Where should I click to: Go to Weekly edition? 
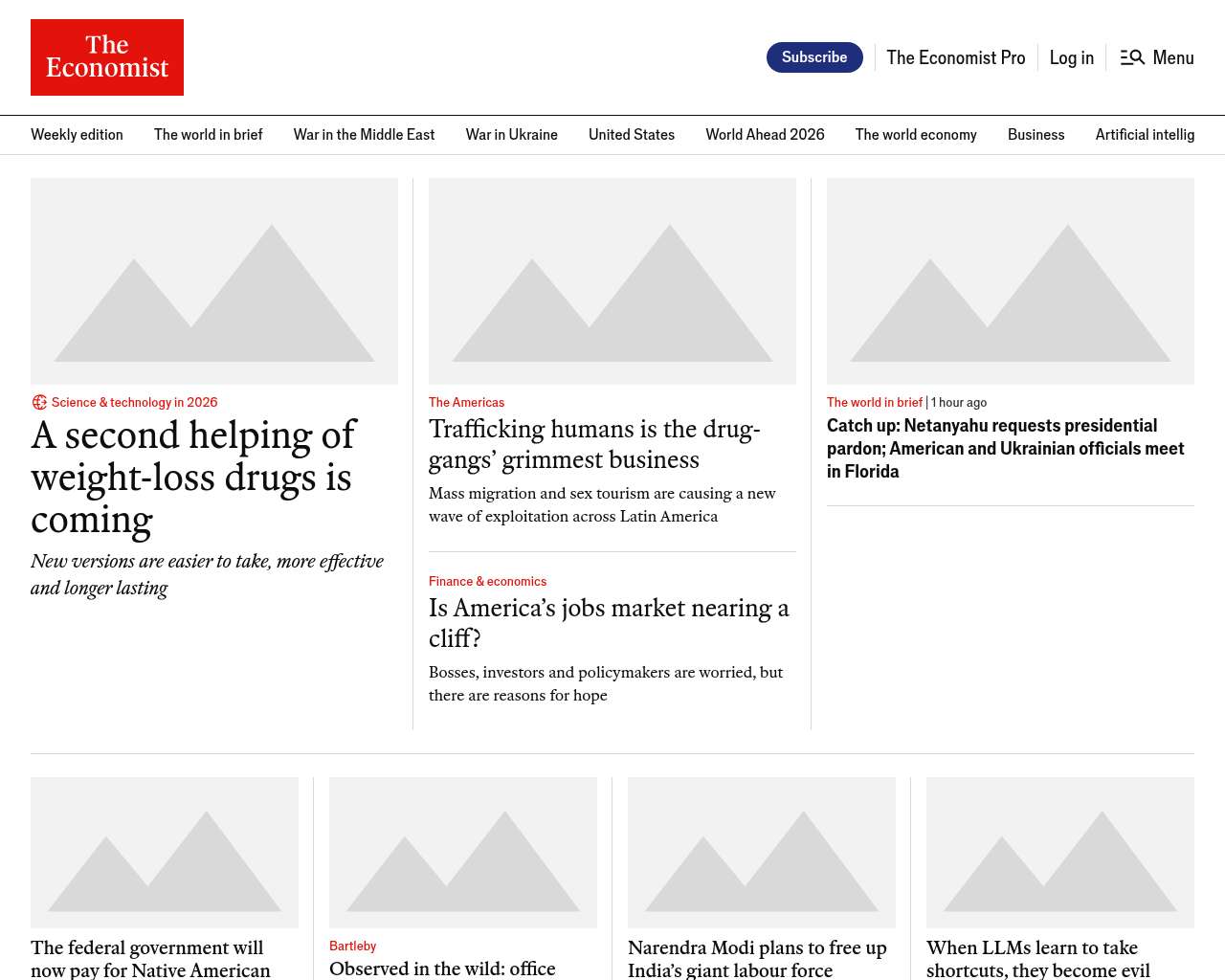click(x=77, y=135)
